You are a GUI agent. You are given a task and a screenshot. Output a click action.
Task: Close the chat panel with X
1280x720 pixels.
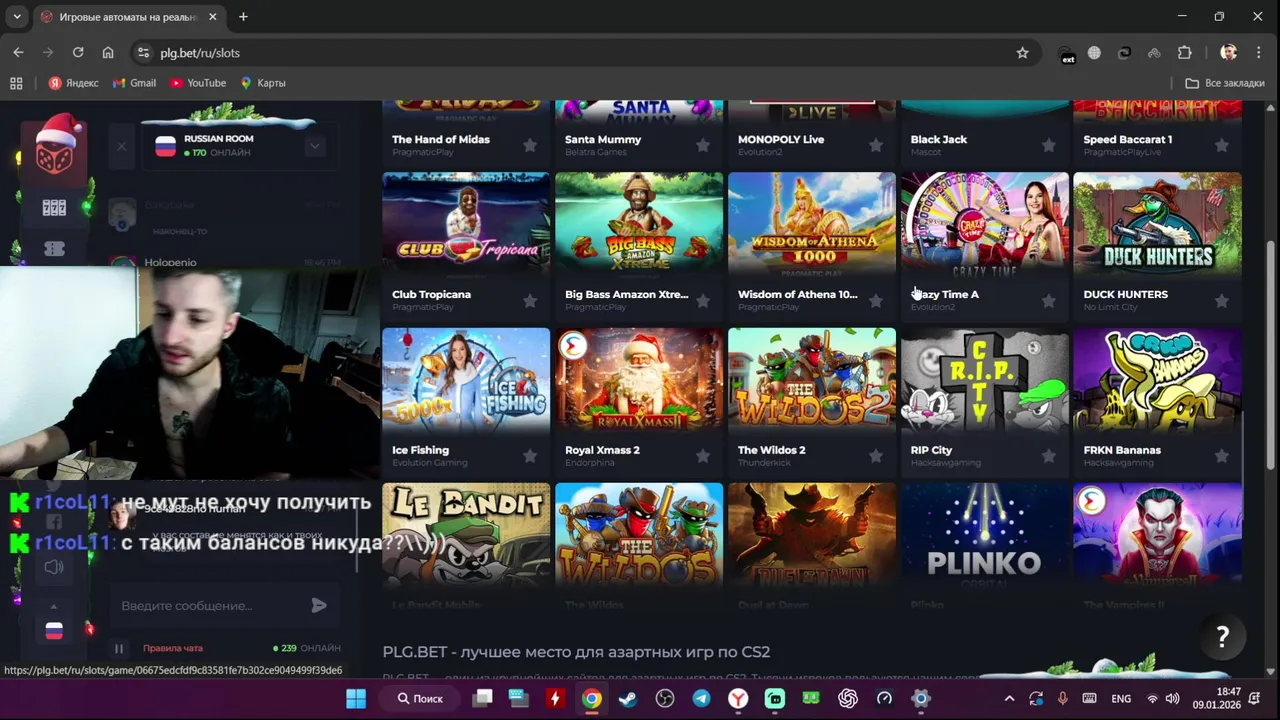(x=121, y=146)
